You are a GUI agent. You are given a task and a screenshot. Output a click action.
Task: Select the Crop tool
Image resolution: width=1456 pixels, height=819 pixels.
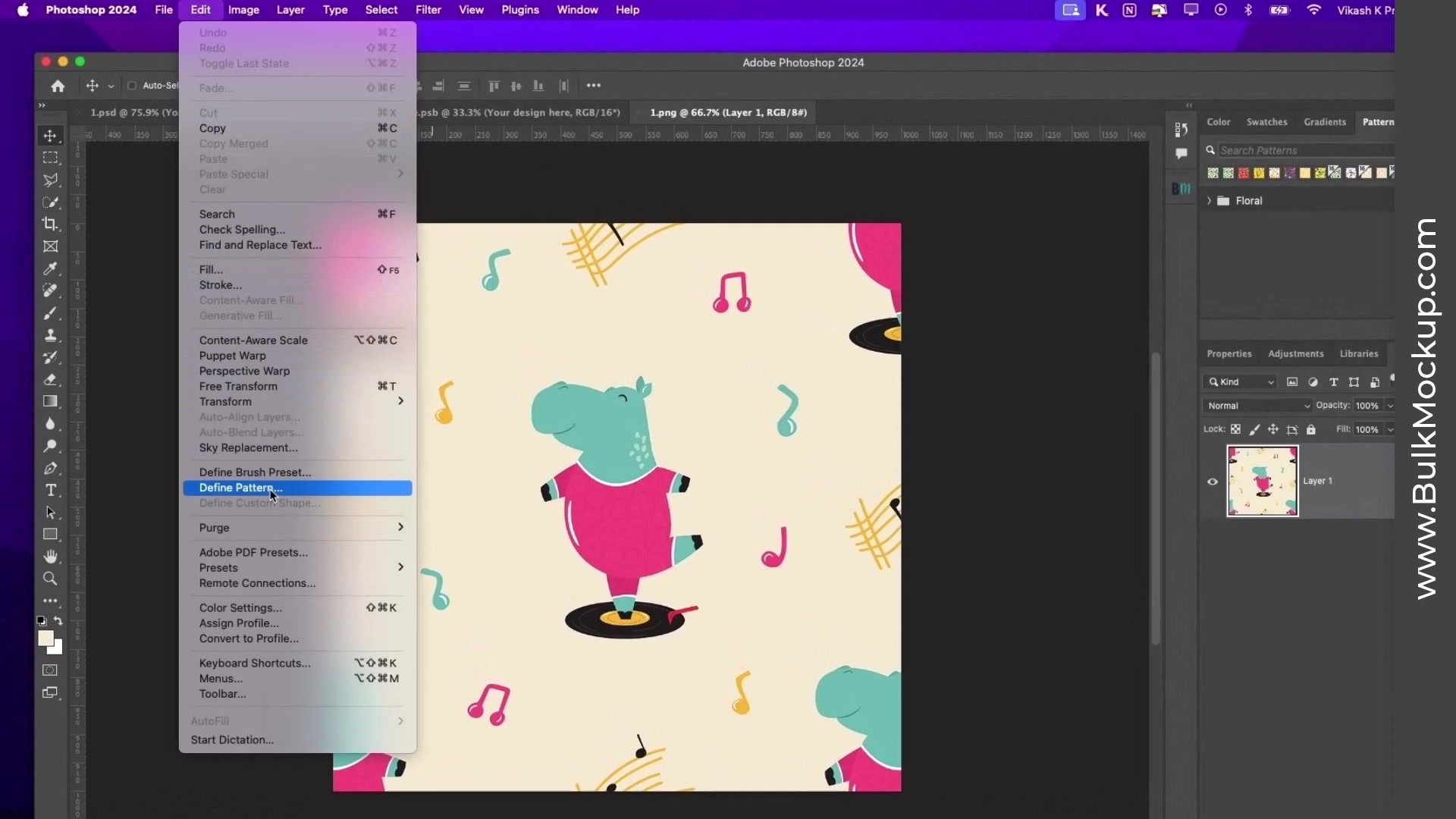click(50, 224)
